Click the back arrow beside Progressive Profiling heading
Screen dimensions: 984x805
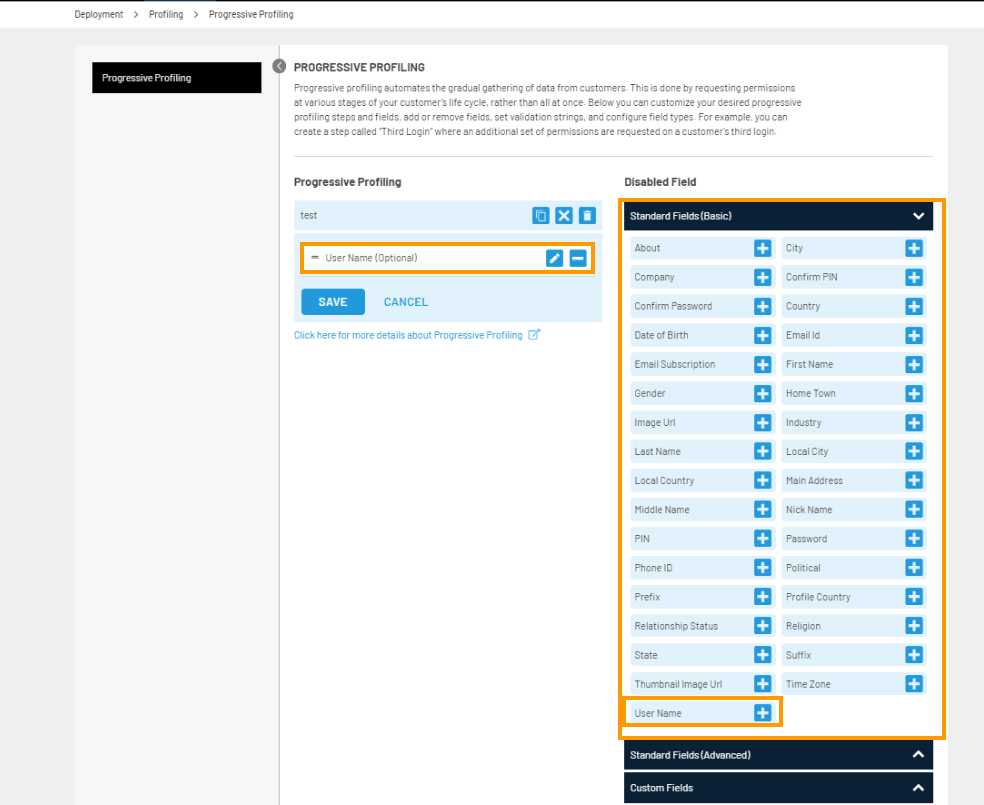[278, 65]
